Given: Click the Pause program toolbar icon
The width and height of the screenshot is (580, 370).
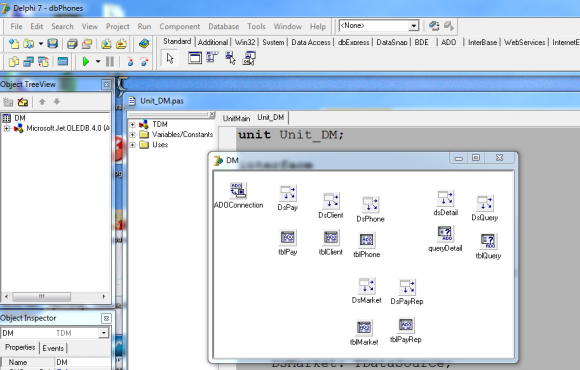Looking at the screenshot, I should click(110, 61).
